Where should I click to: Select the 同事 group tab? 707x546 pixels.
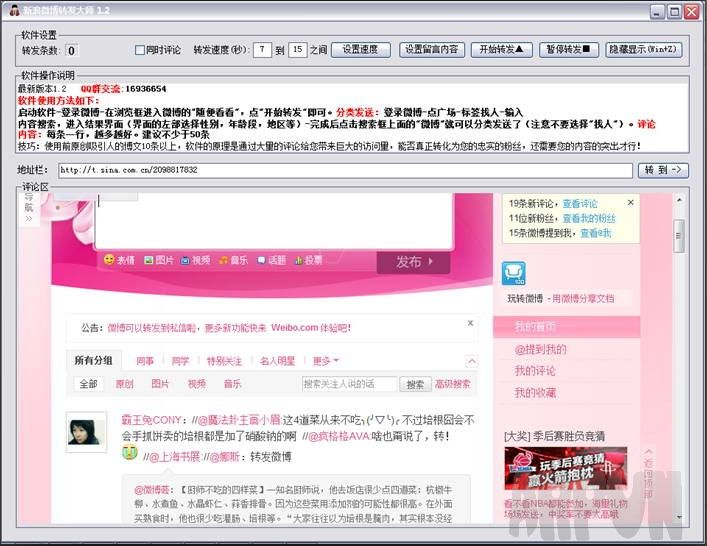click(x=145, y=361)
